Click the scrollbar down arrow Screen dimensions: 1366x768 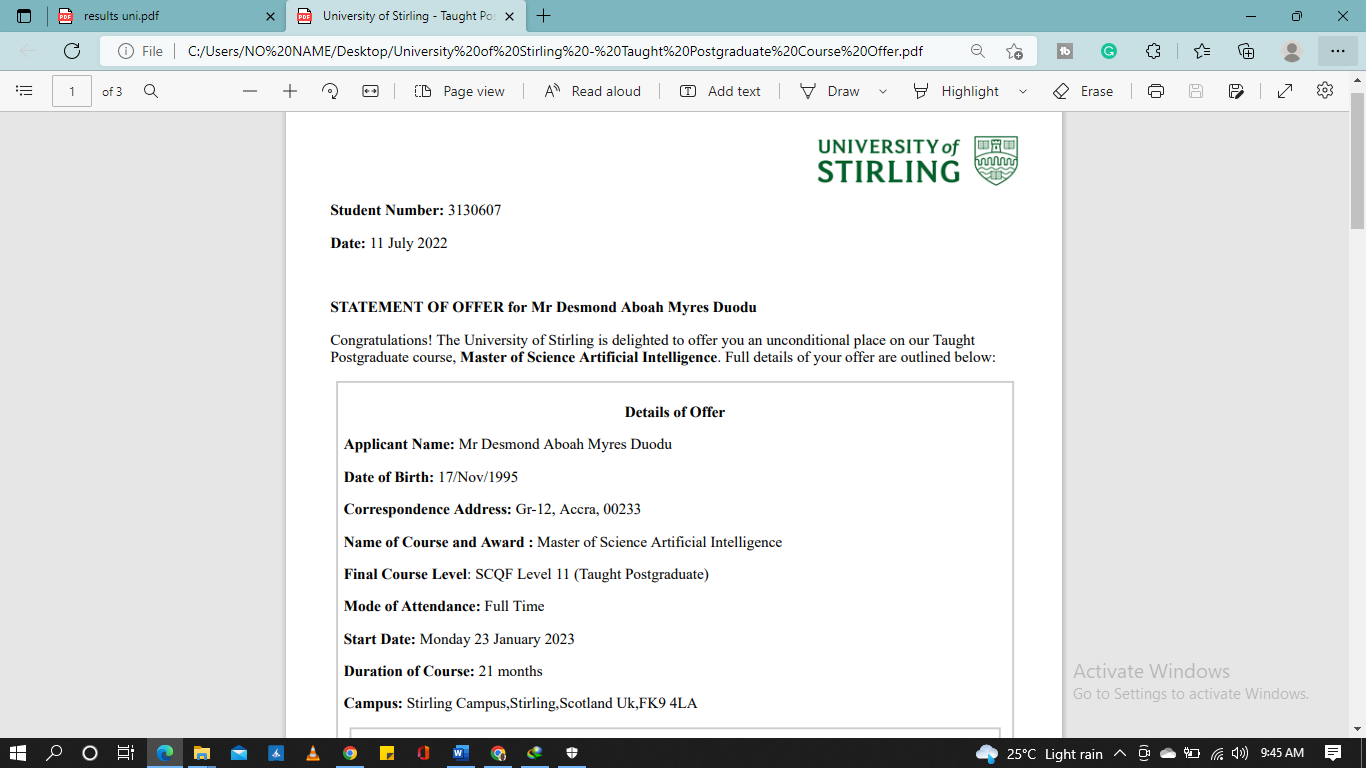1357,729
